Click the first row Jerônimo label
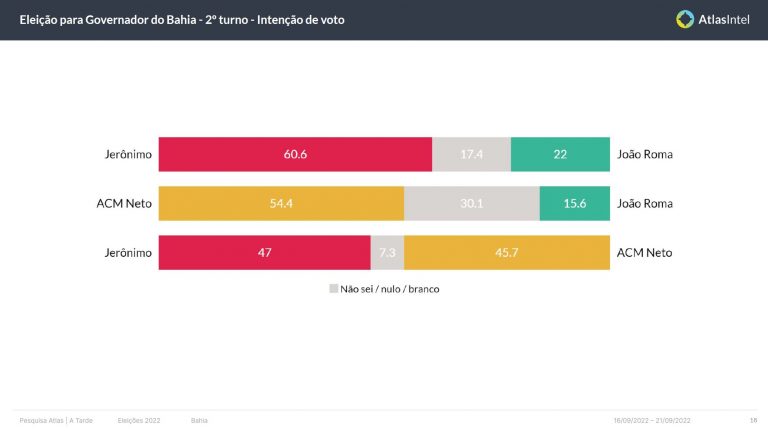 tap(128, 154)
